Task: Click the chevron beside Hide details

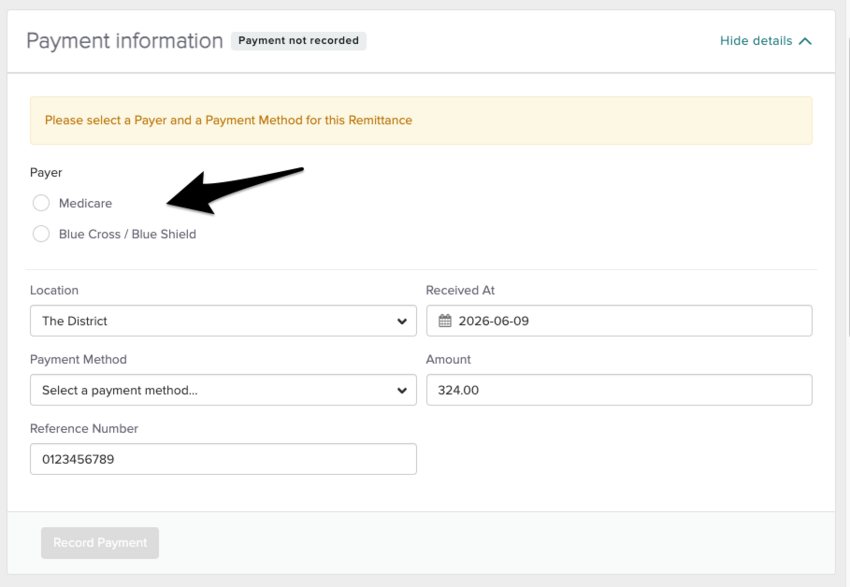Action: click(806, 41)
